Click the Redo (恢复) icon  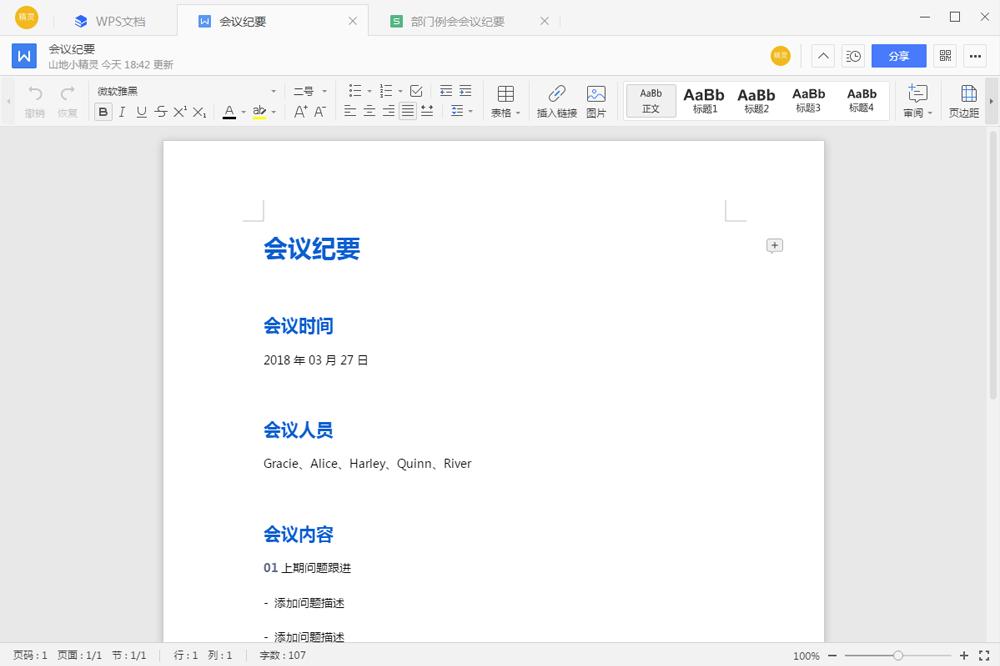pyautogui.click(x=68, y=101)
